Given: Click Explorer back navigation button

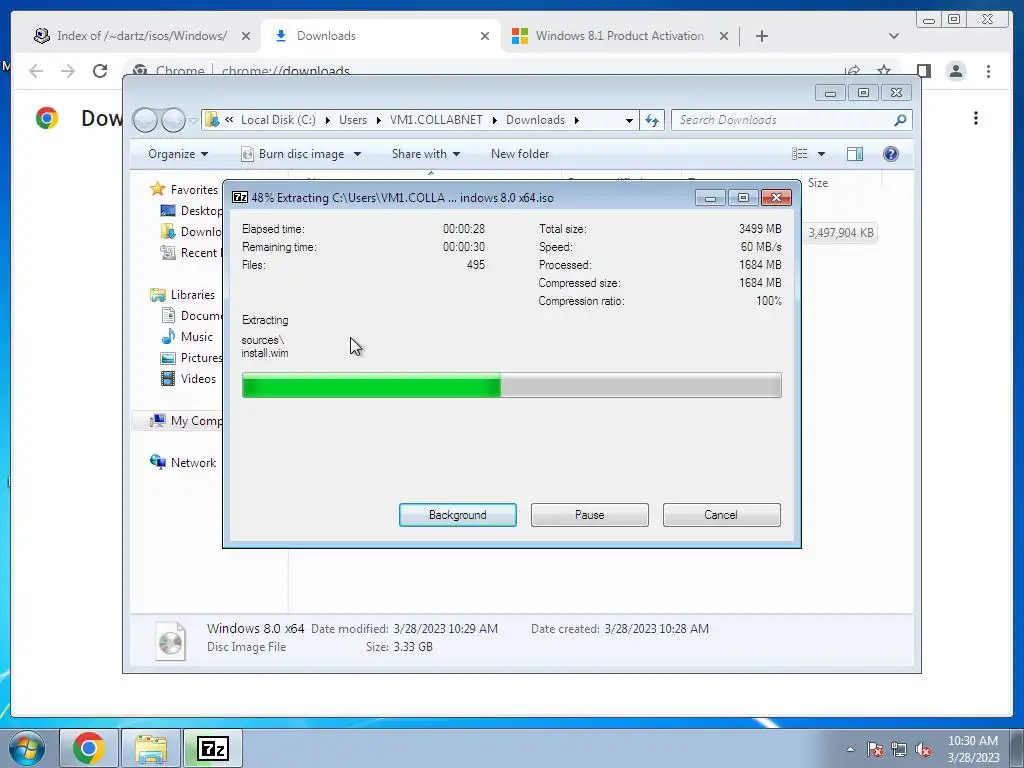Looking at the screenshot, I should click(x=145, y=120).
